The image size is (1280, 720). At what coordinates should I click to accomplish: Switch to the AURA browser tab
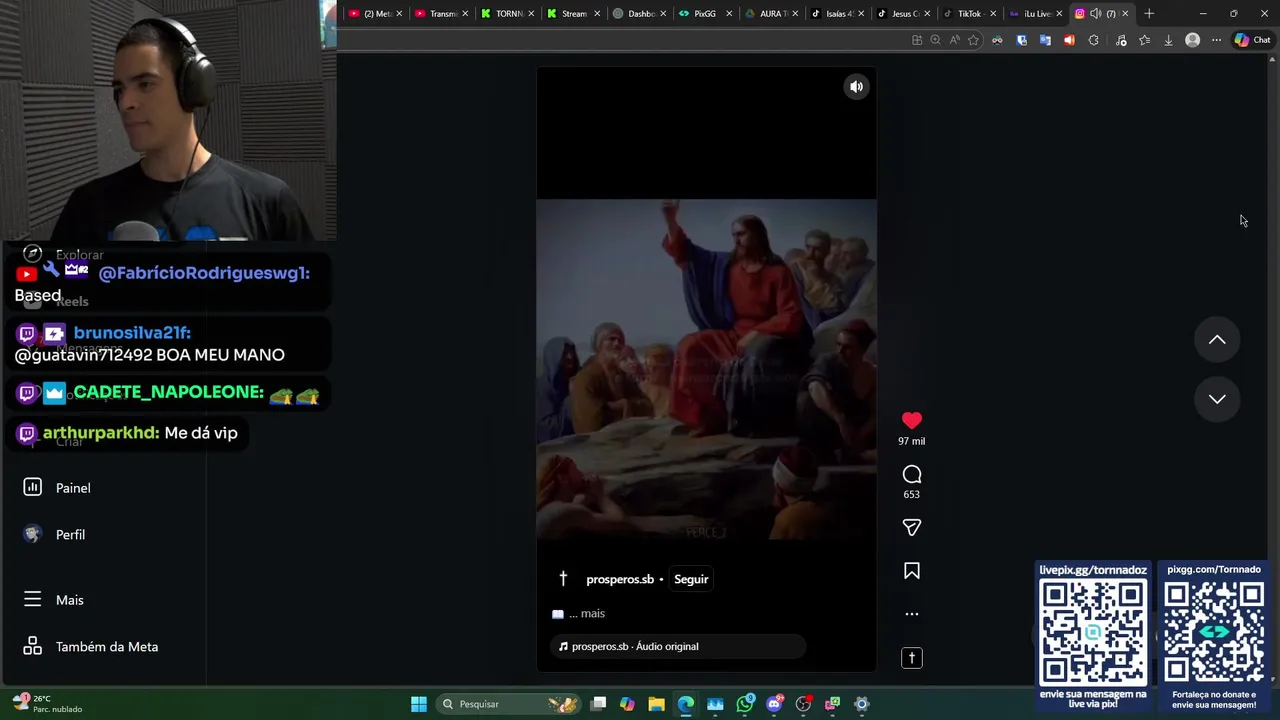tap(771, 13)
